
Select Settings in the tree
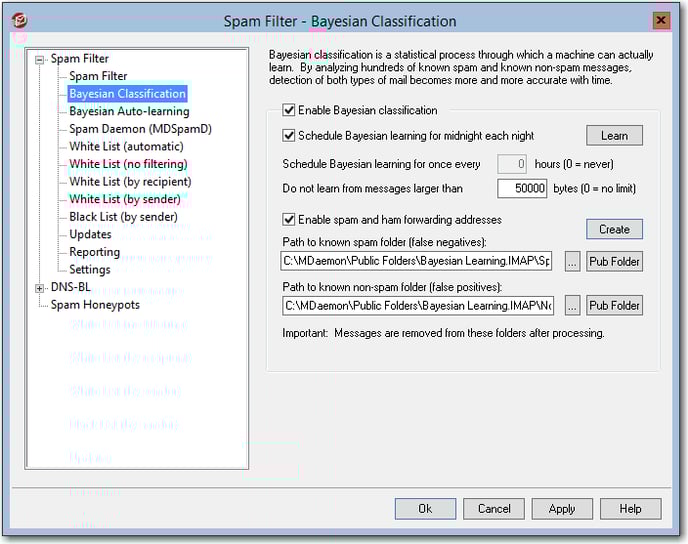[x=90, y=269]
